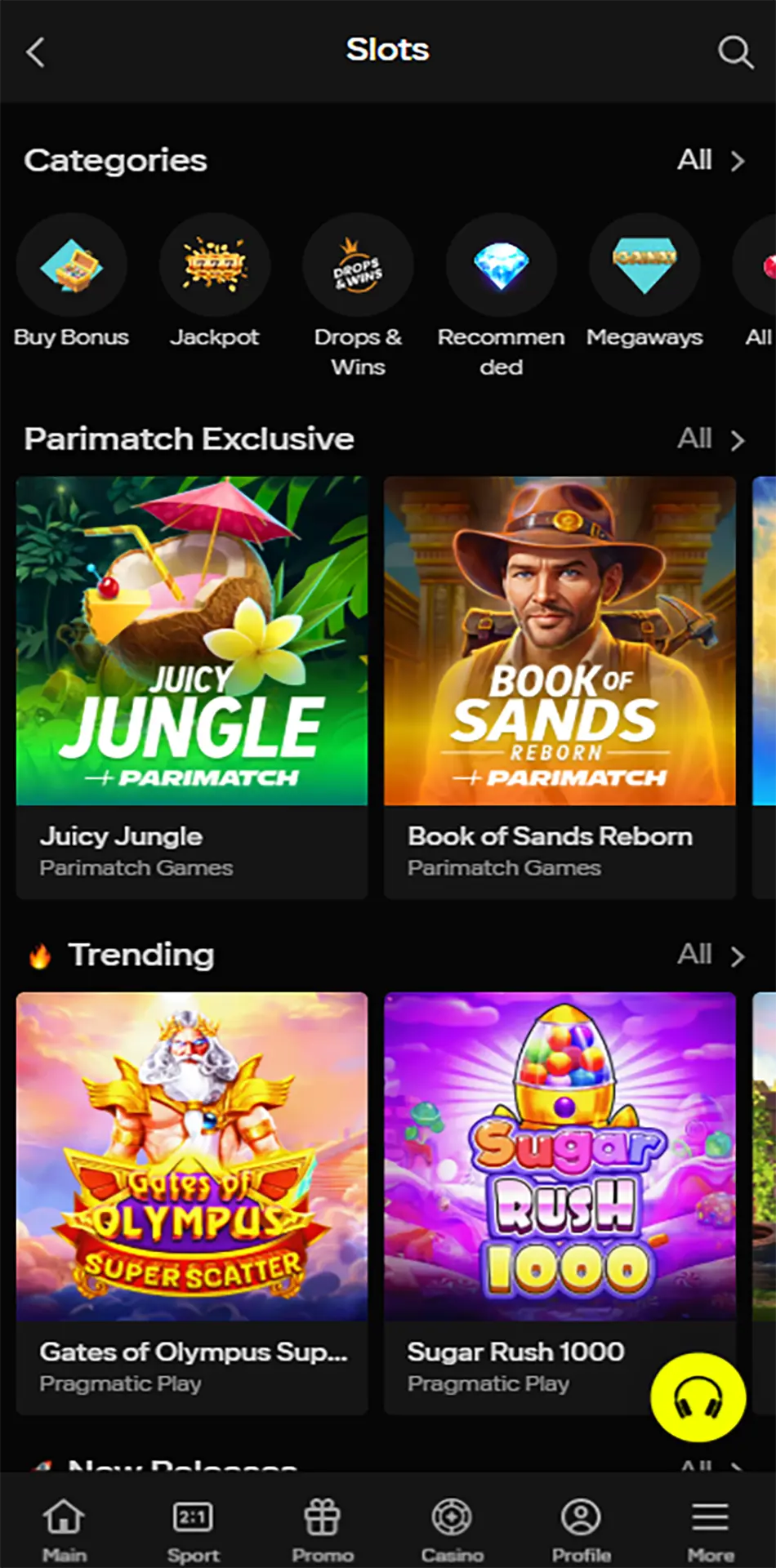Choose the Drops & Wins category icon
Screen dimensions: 776x1568
coord(358,265)
